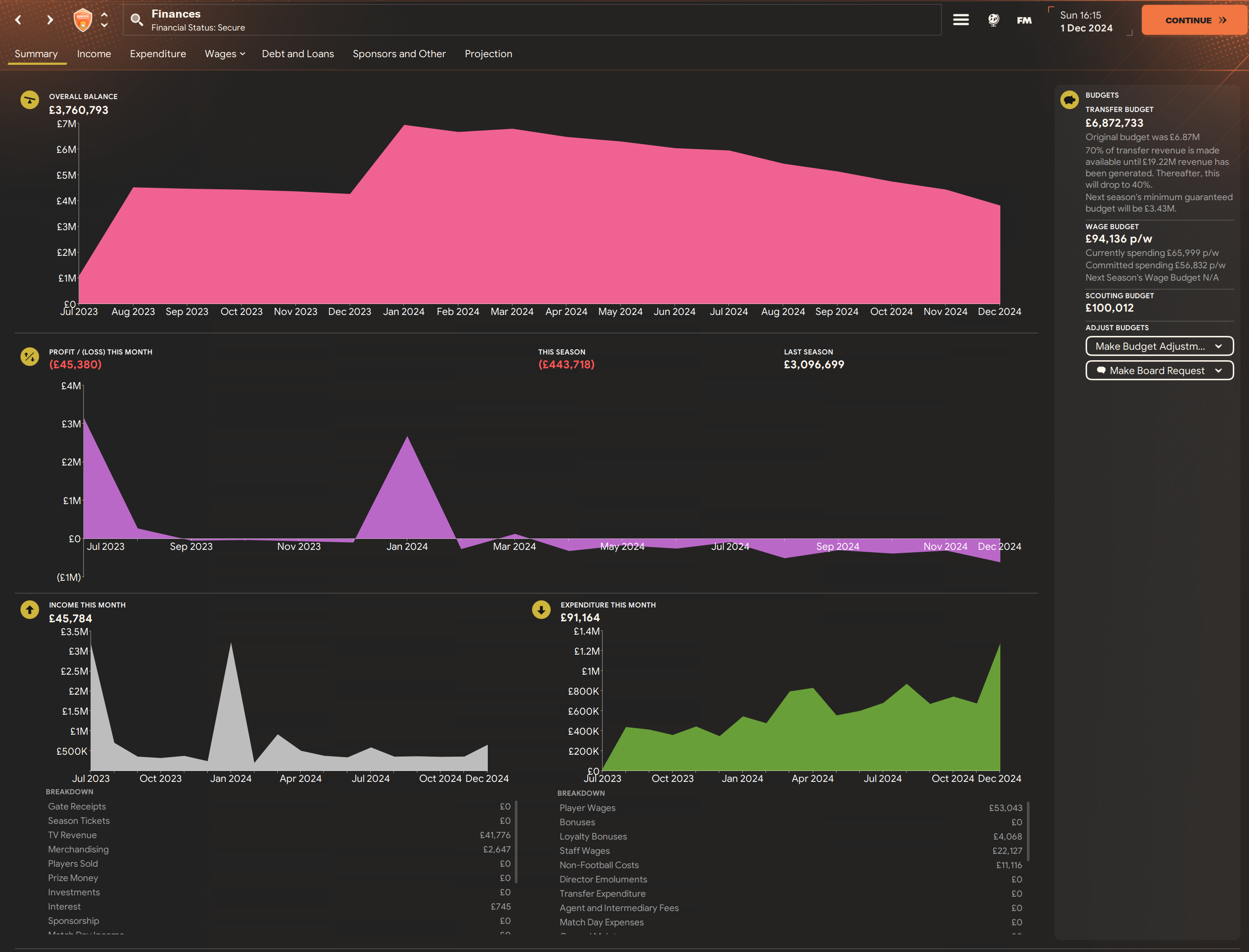This screenshot has height=952, width=1249.
Task: Click the world globe icon
Action: tap(994, 20)
